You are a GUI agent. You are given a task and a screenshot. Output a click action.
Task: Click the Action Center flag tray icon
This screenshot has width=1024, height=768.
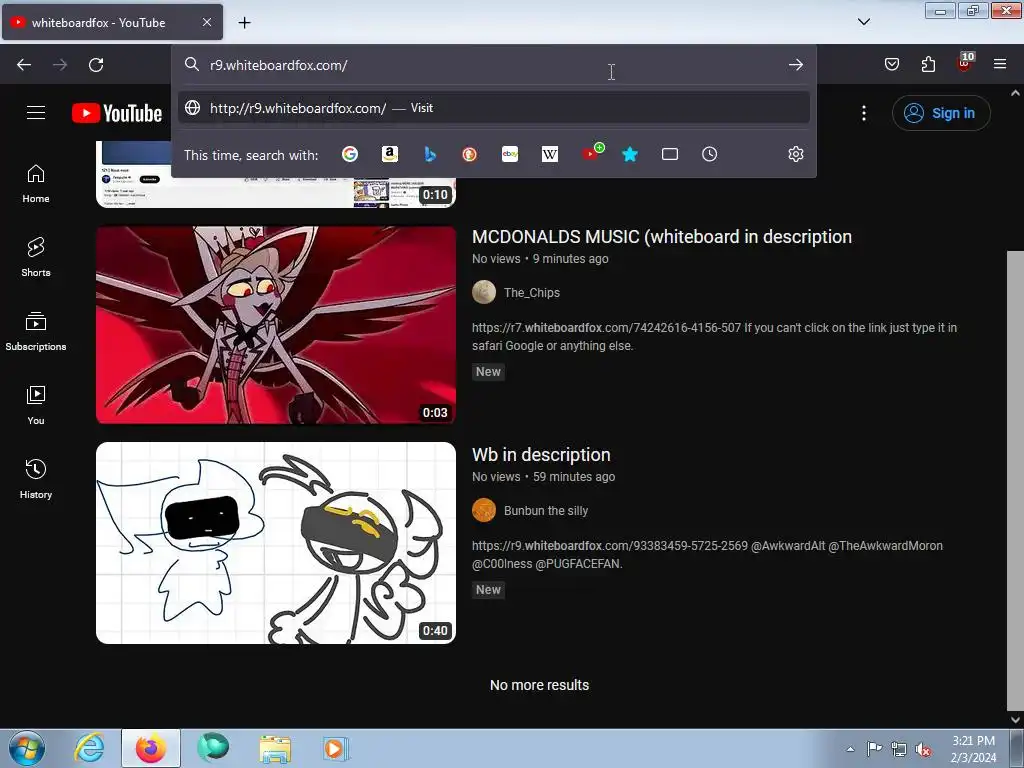pos(874,748)
